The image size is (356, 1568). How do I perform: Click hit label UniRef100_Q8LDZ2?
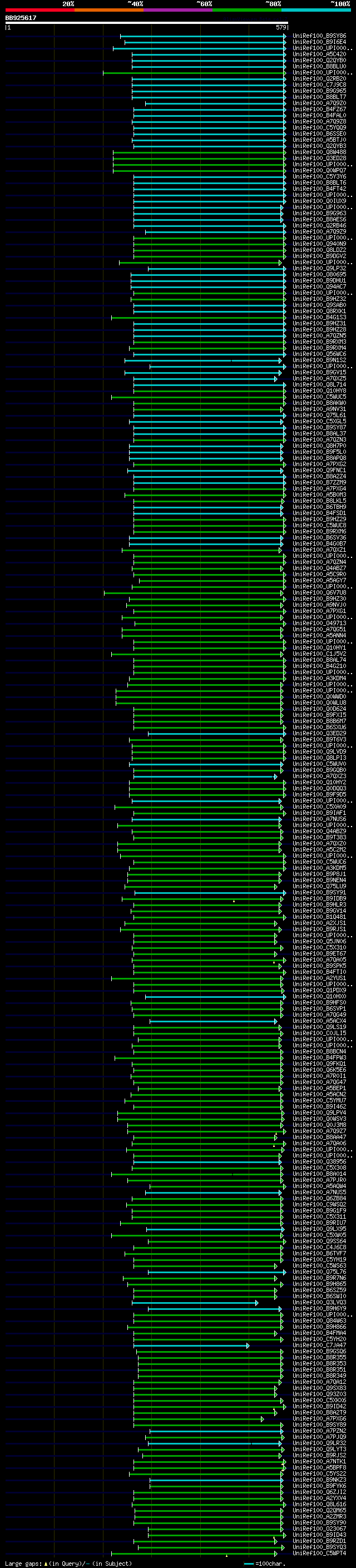(319, 250)
